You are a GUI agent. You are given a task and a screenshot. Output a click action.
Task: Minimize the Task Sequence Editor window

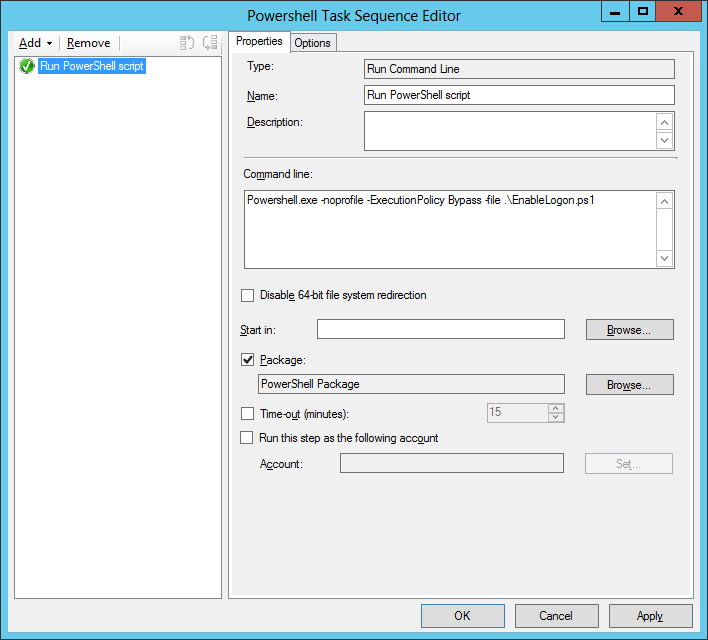(615, 11)
